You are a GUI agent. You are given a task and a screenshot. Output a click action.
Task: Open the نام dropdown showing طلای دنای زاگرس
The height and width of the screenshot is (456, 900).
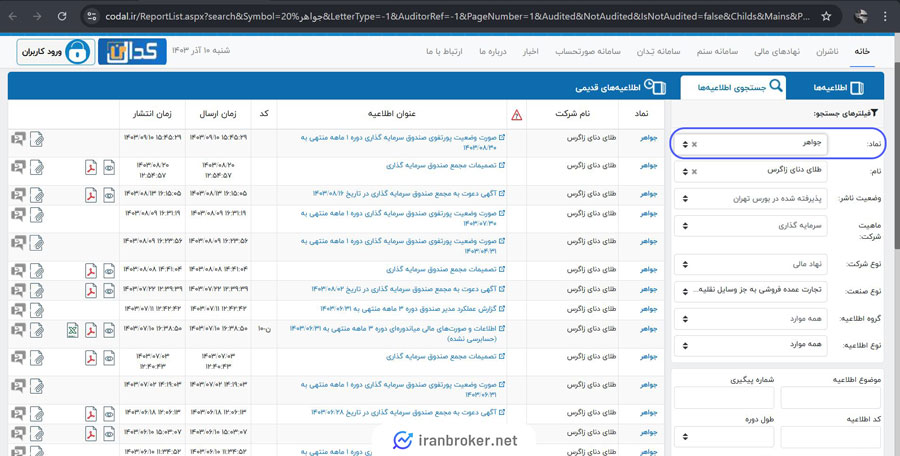[751, 171]
